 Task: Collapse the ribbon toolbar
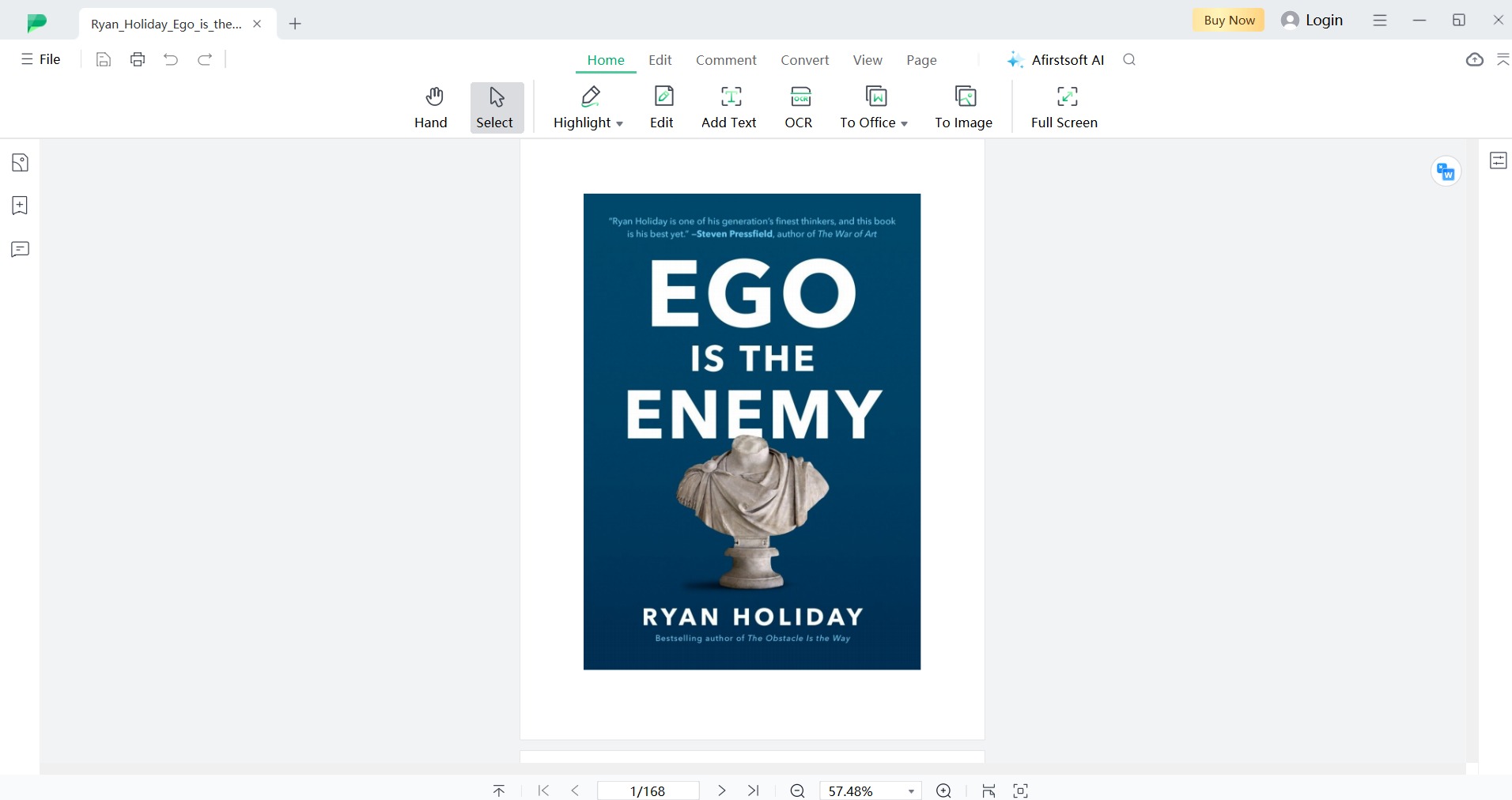1503,59
